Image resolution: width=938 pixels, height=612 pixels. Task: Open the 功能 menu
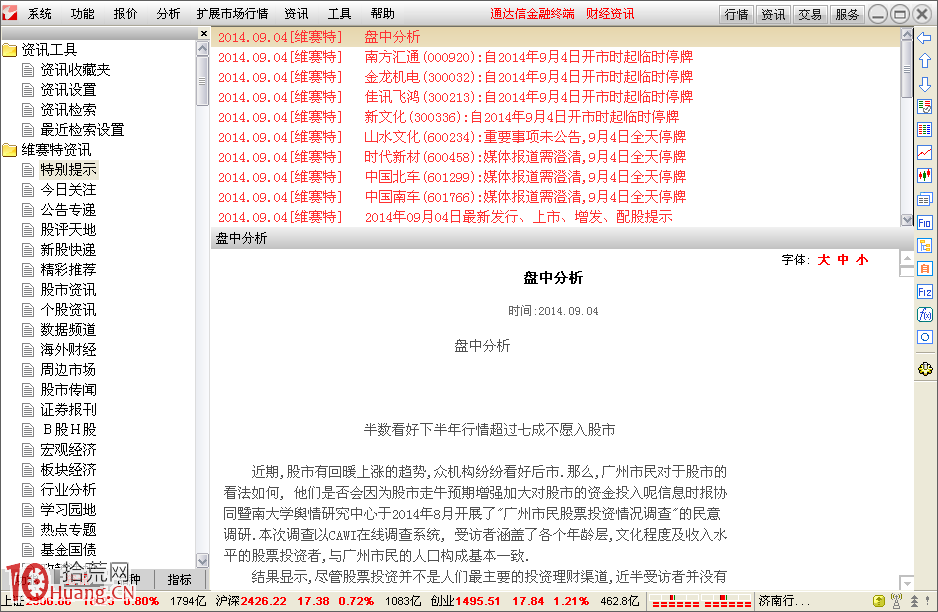[x=83, y=14]
